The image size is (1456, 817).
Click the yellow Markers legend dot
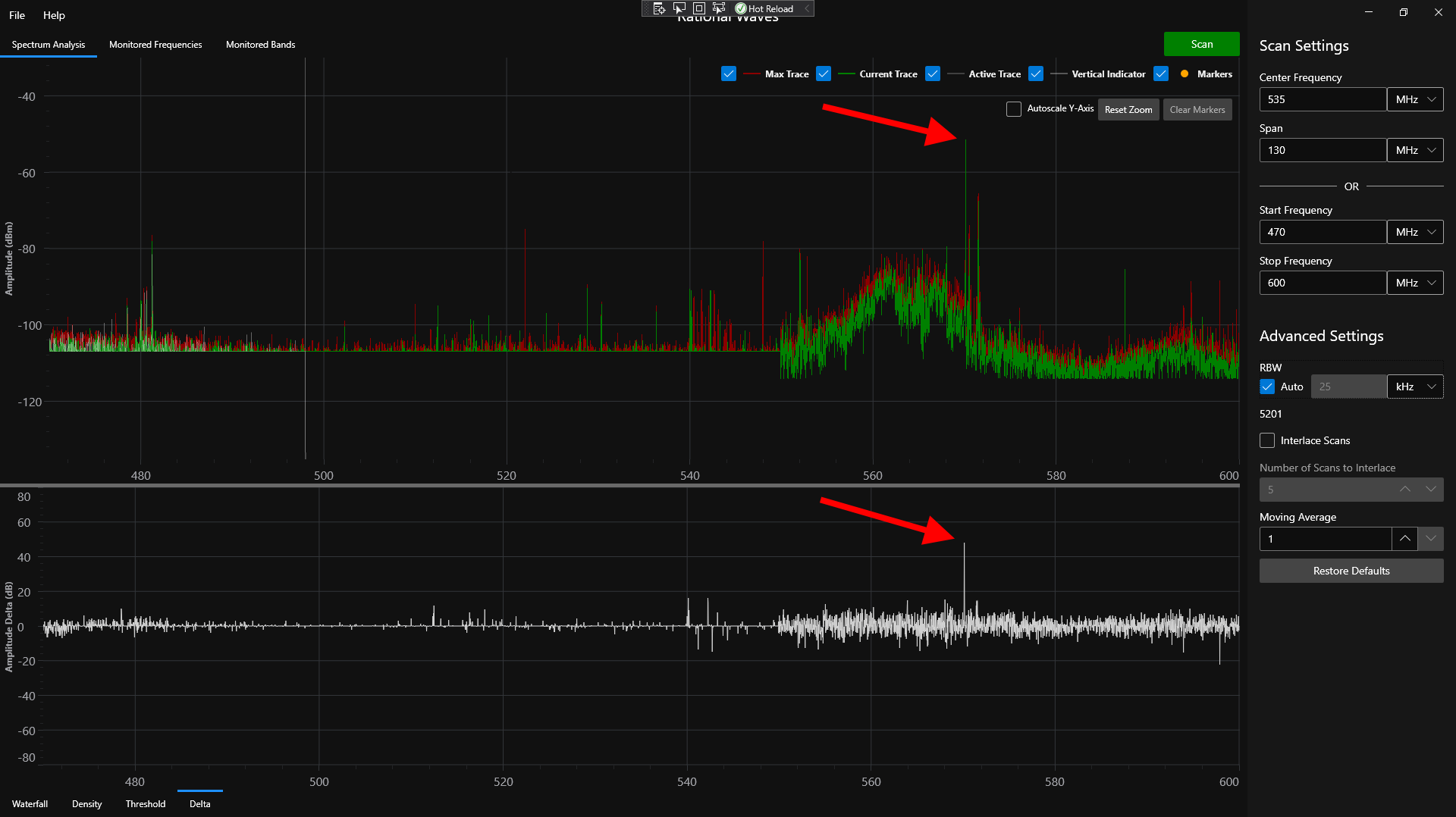pyautogui.click(x=1185, y=74)
